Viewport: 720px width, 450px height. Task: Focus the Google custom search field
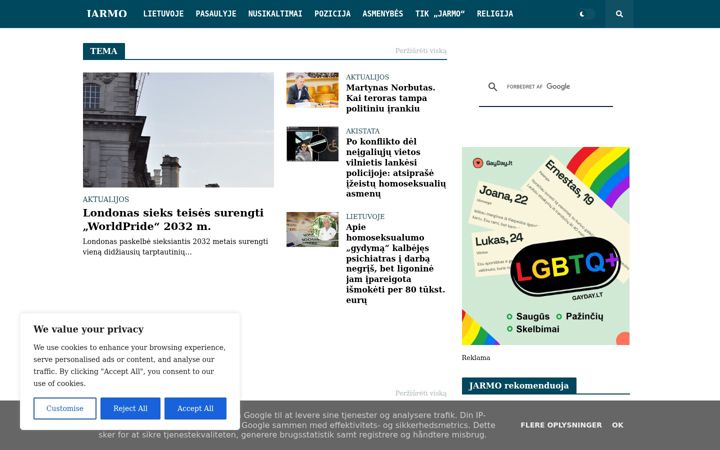tap(546, 86)
